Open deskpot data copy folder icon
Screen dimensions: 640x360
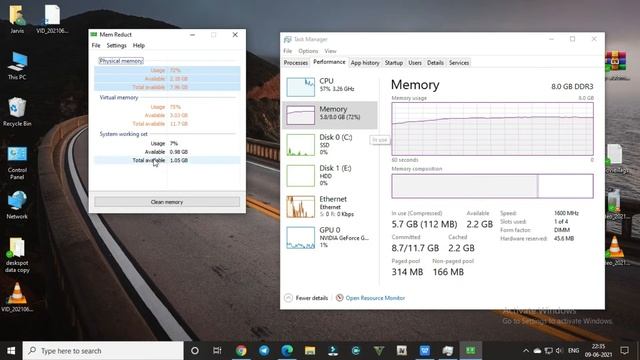(17, 255)
